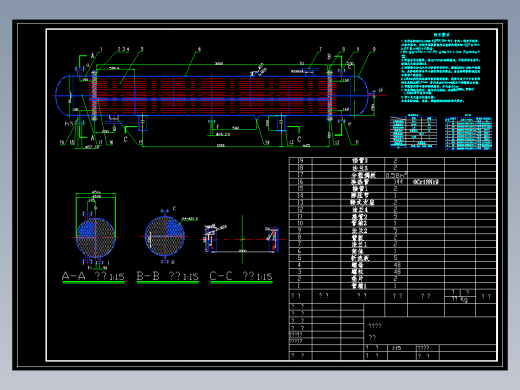Select the right elliptical head of the exchanger
Viewport: 520px width, 390px height.
362,96
